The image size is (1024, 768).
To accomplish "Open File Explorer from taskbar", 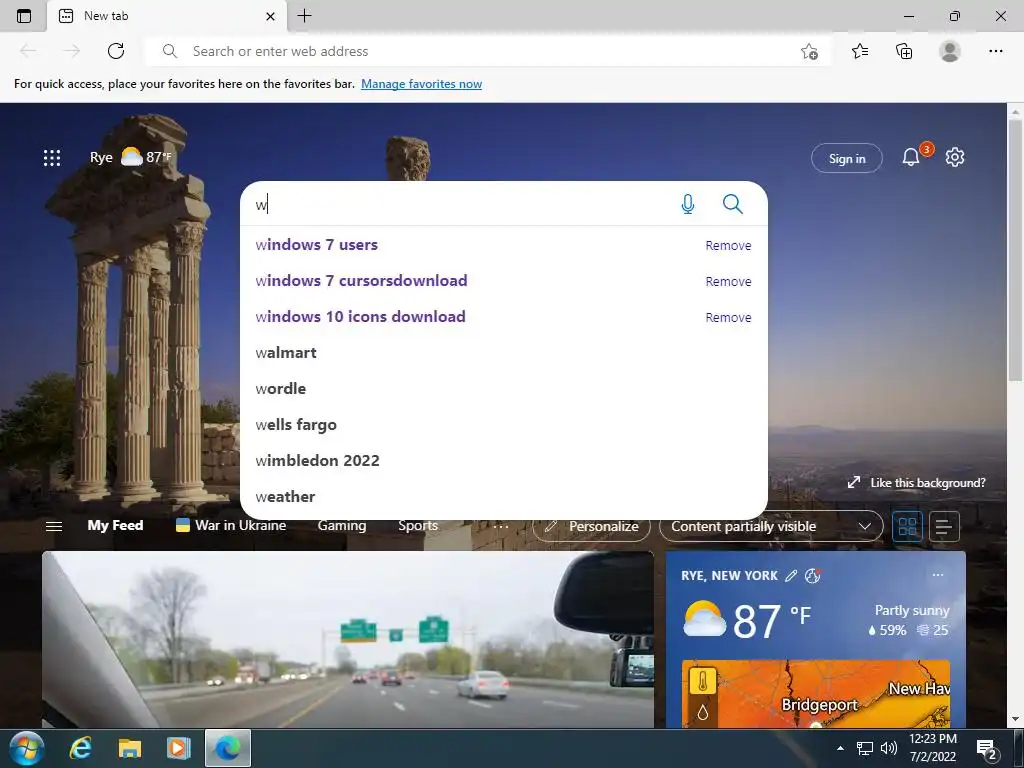I will [x=130, y=748].
